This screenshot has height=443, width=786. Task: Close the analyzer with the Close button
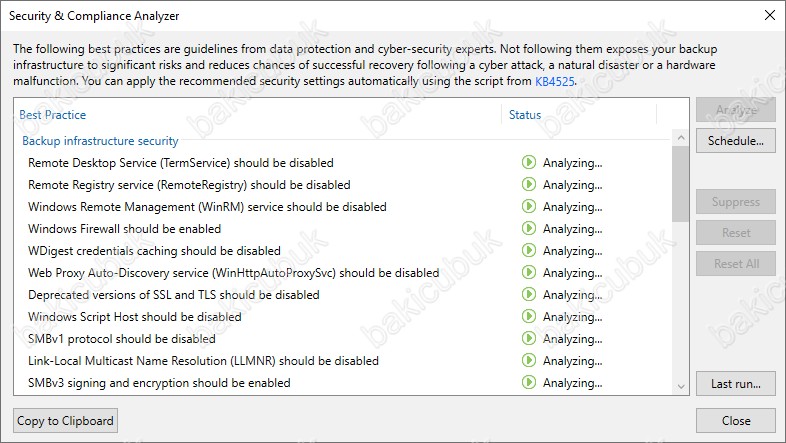735,421
